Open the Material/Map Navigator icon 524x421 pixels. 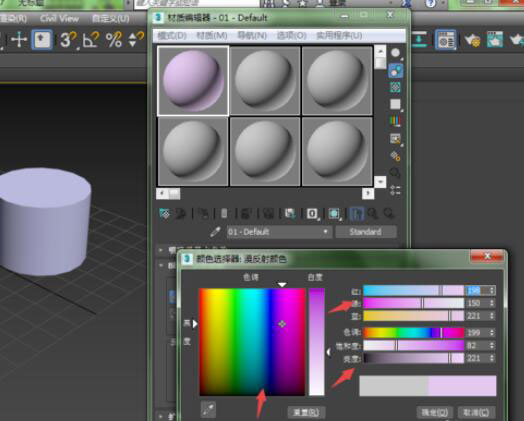[x=396, y=190]
